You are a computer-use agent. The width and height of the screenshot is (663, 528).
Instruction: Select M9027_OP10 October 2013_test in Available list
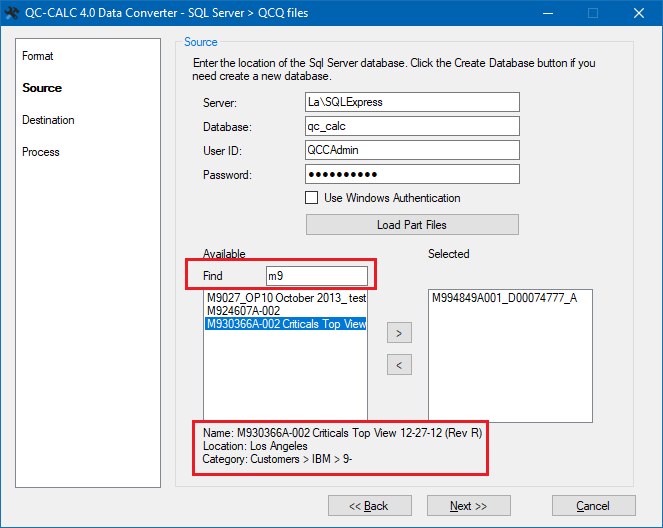[x=285, y=298]
